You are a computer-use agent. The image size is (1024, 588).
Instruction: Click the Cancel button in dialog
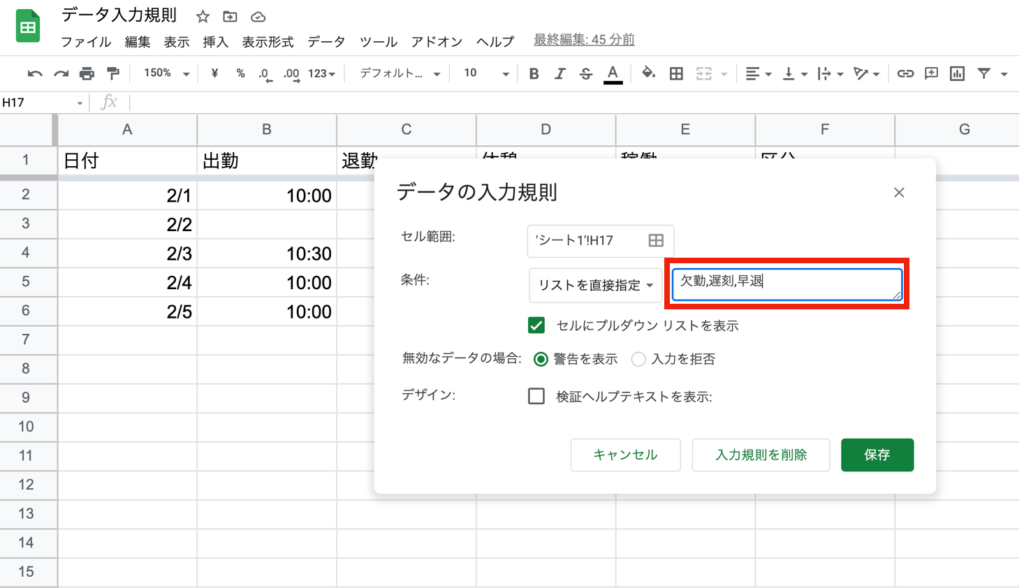click(x=626, y=455)
